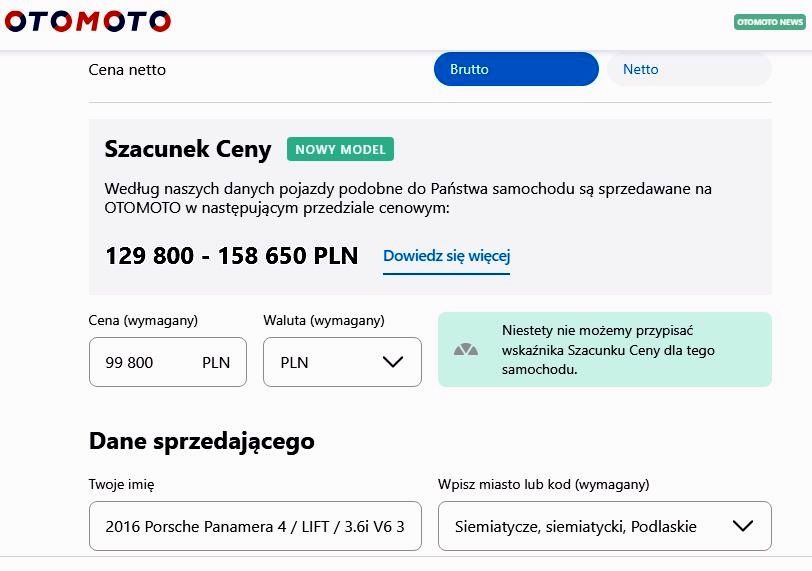Screen dimensions: 812x571
Task: Click the OTOMOTO logo
Action: (88, 21)
